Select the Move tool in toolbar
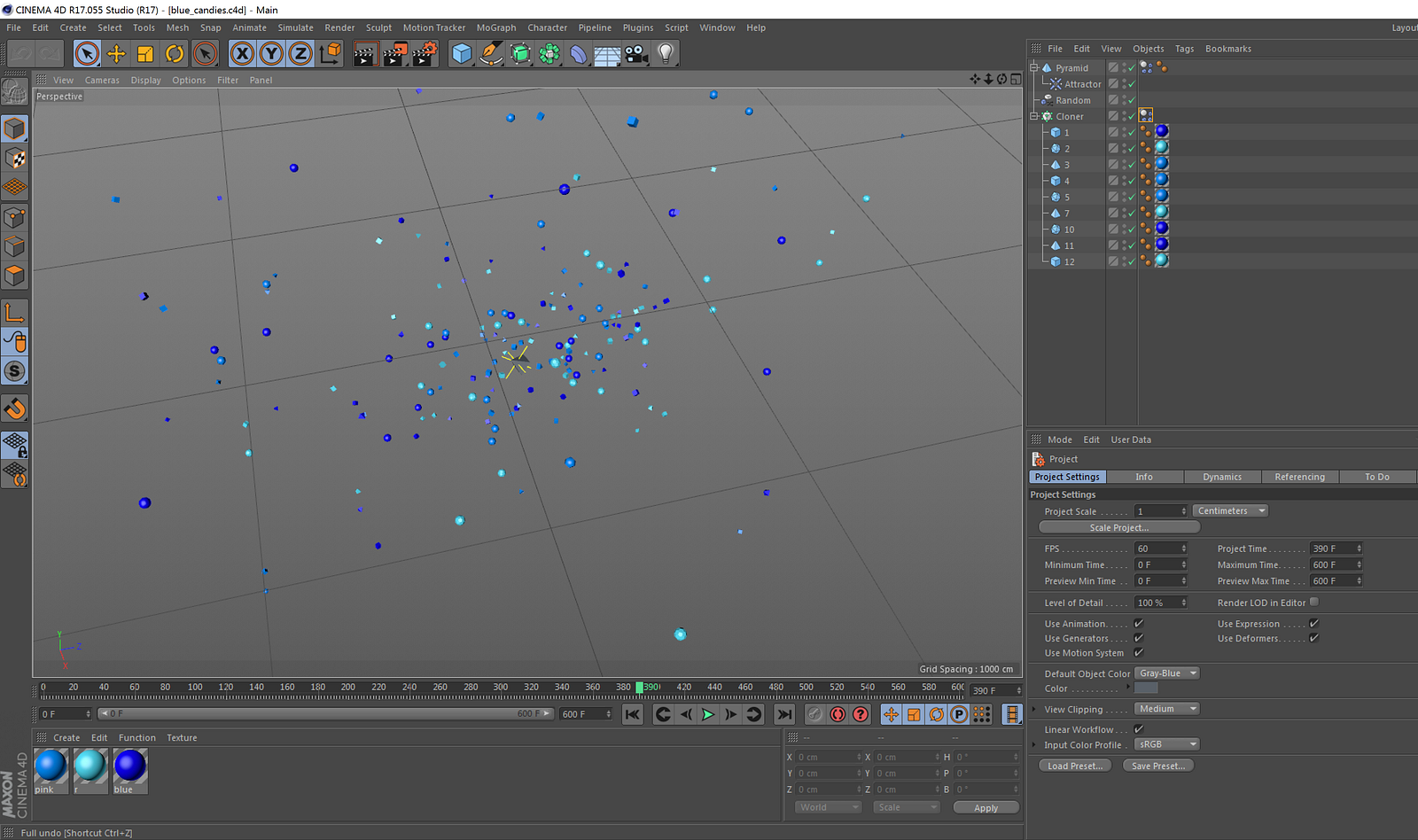 point(116,54)
